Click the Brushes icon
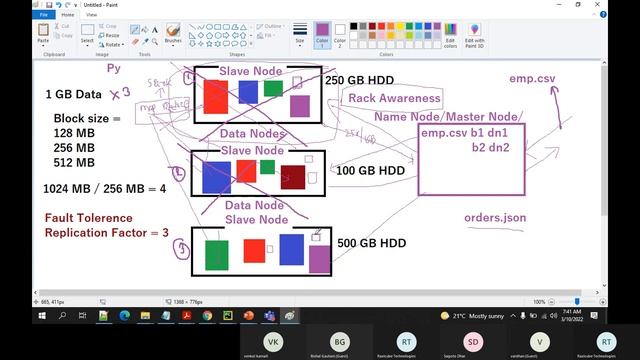This screenshot has width=640, height=360. click(173, 31)
